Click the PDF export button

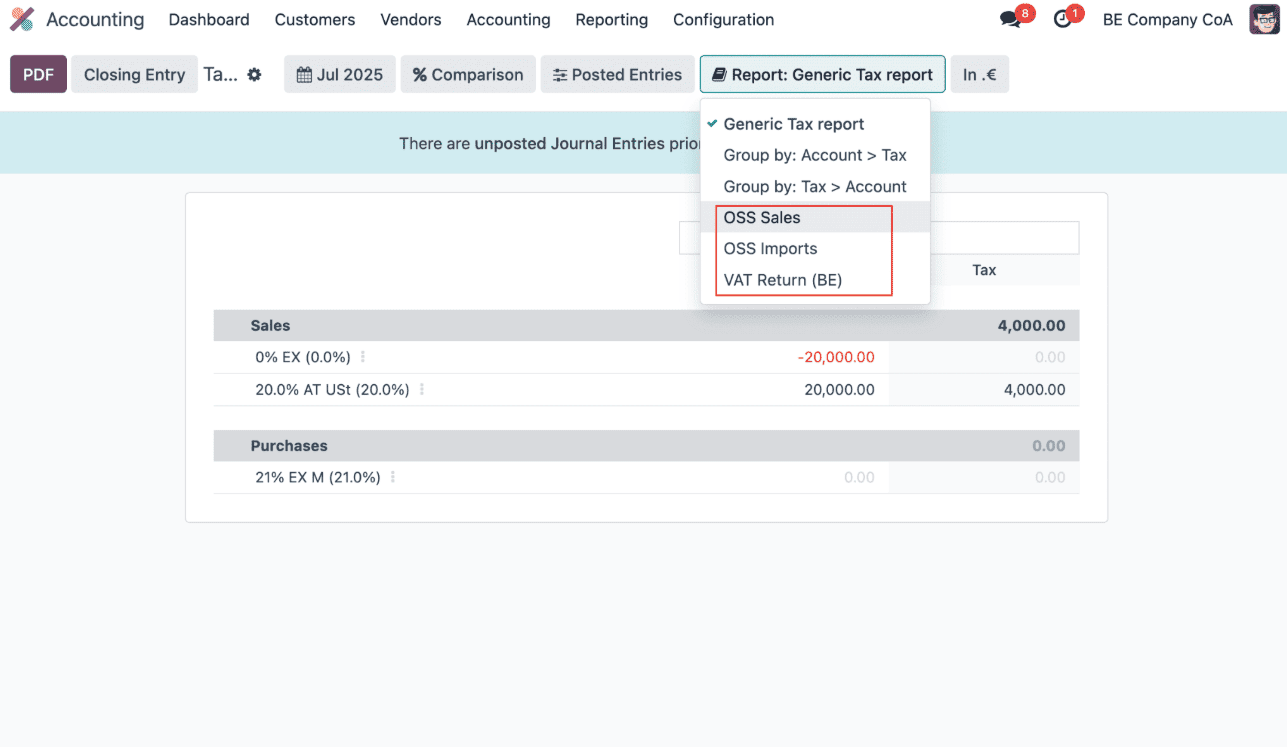click(37, 73)
